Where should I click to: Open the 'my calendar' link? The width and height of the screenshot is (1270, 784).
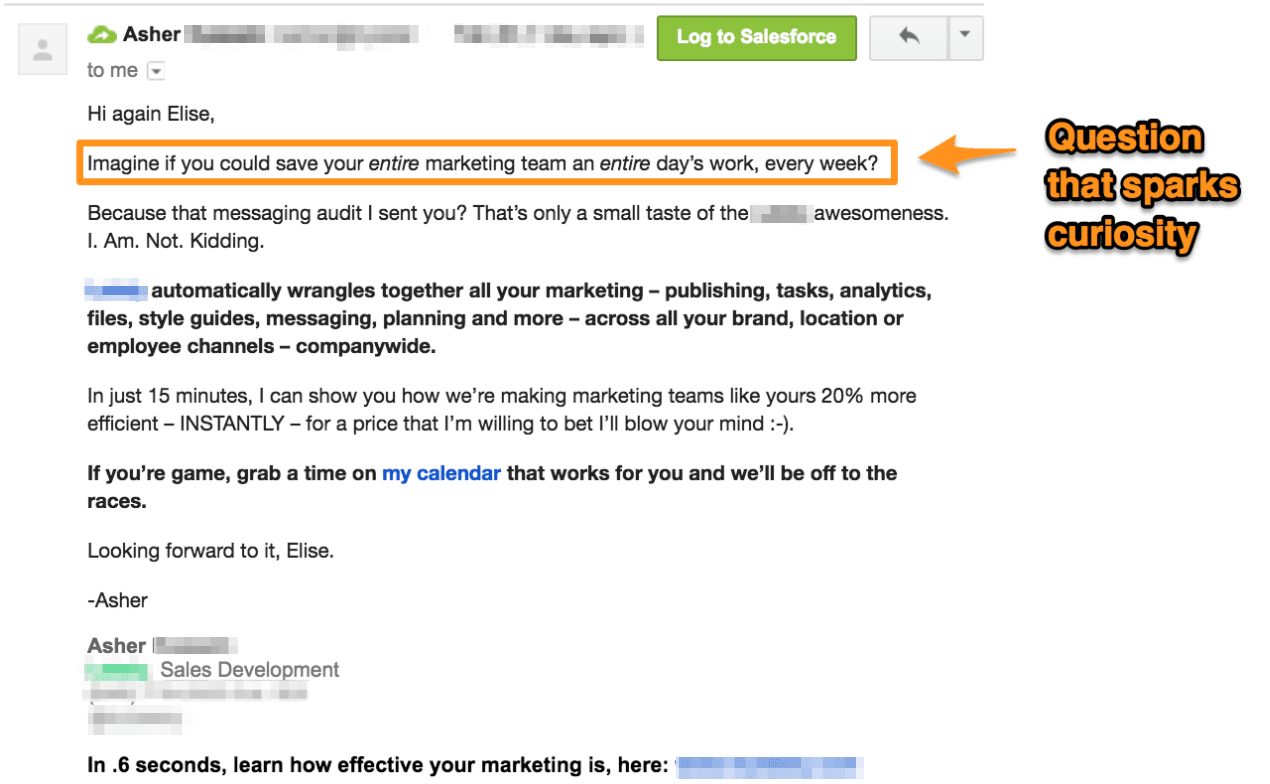[441, 473]
